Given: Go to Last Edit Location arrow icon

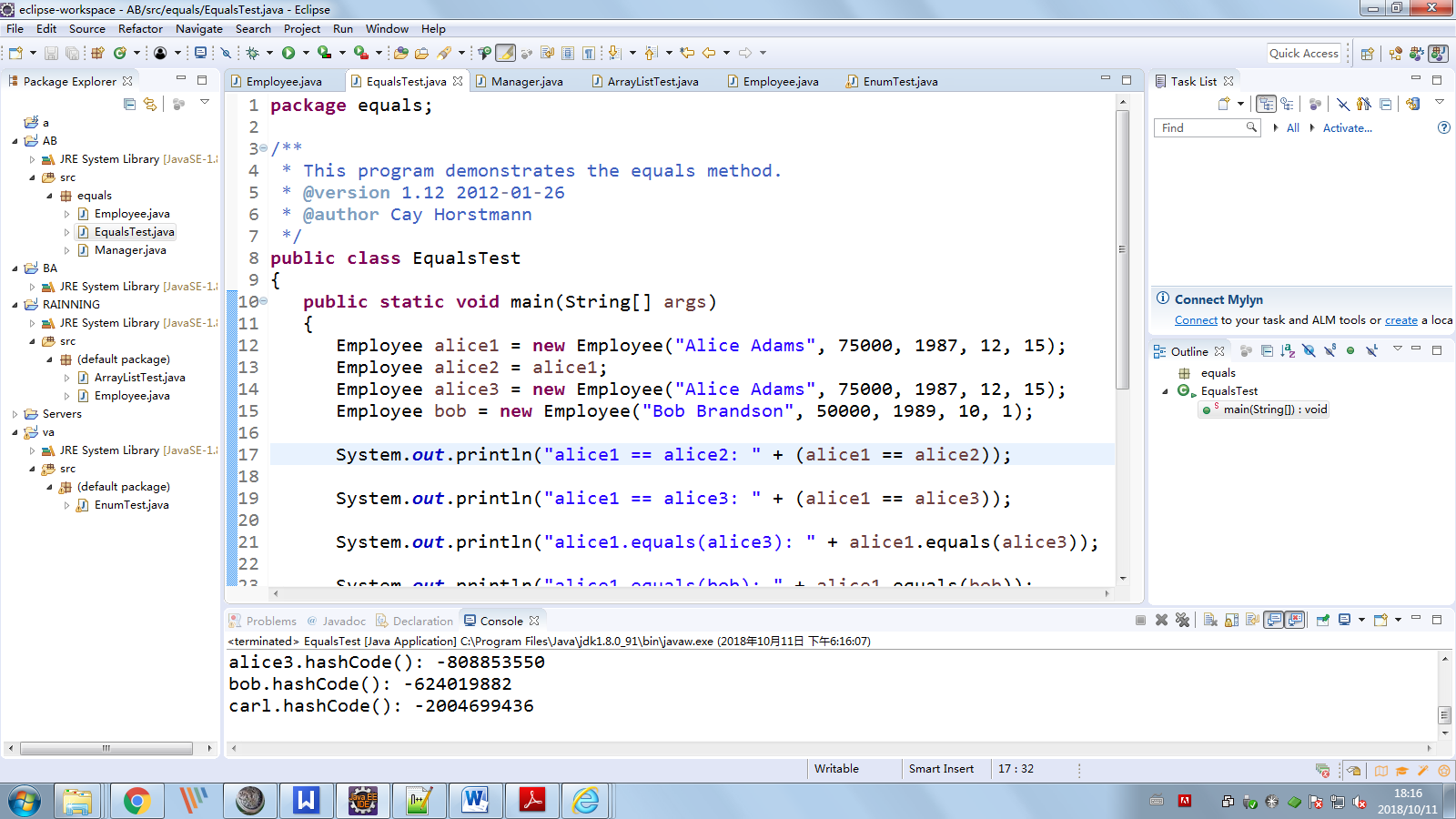Looking at the screenshot, I should point(687,53).
